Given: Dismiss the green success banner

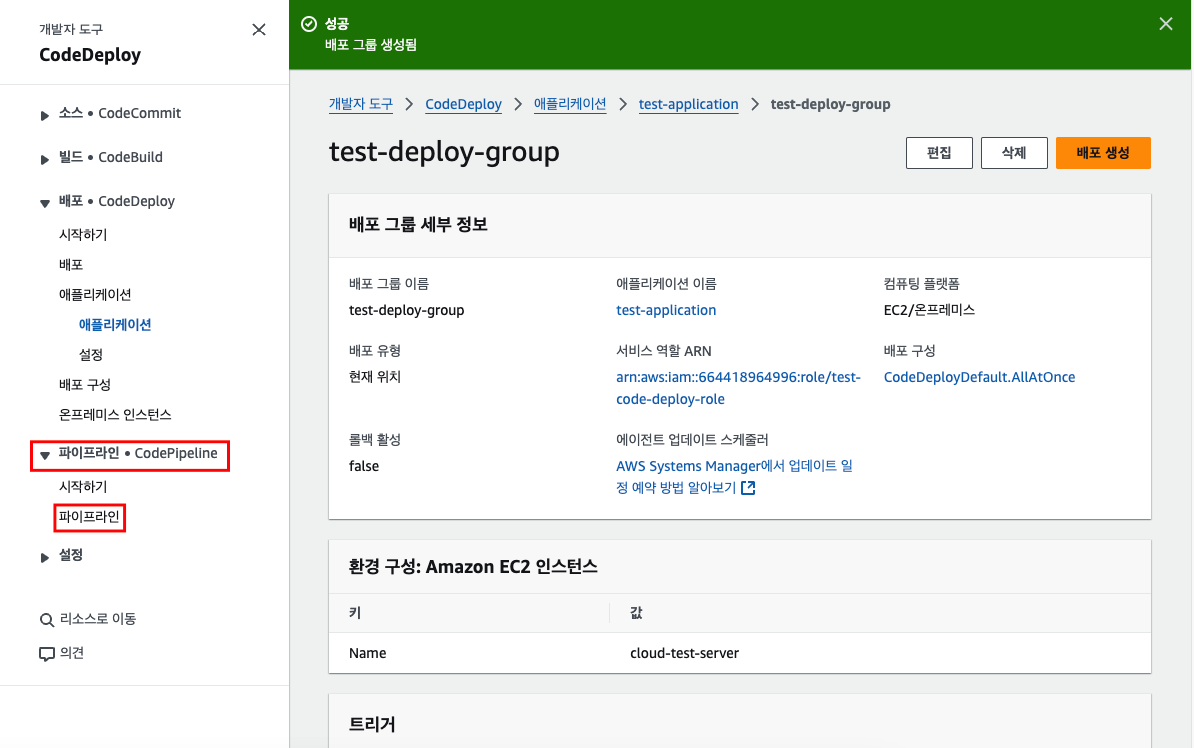Looking at the screenshot, I should click(1165, 24).
